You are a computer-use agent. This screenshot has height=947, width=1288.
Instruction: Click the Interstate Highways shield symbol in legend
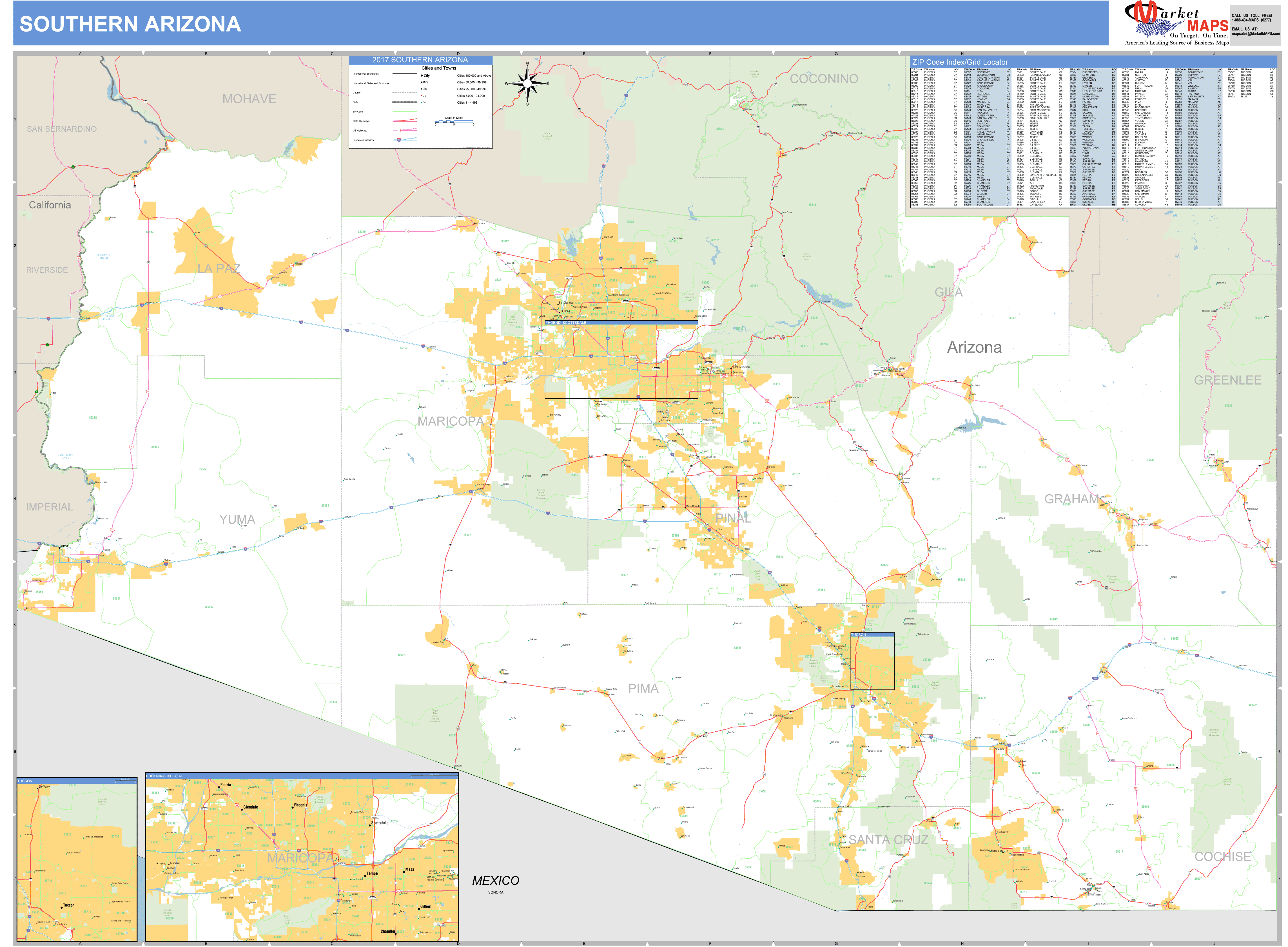398,140
